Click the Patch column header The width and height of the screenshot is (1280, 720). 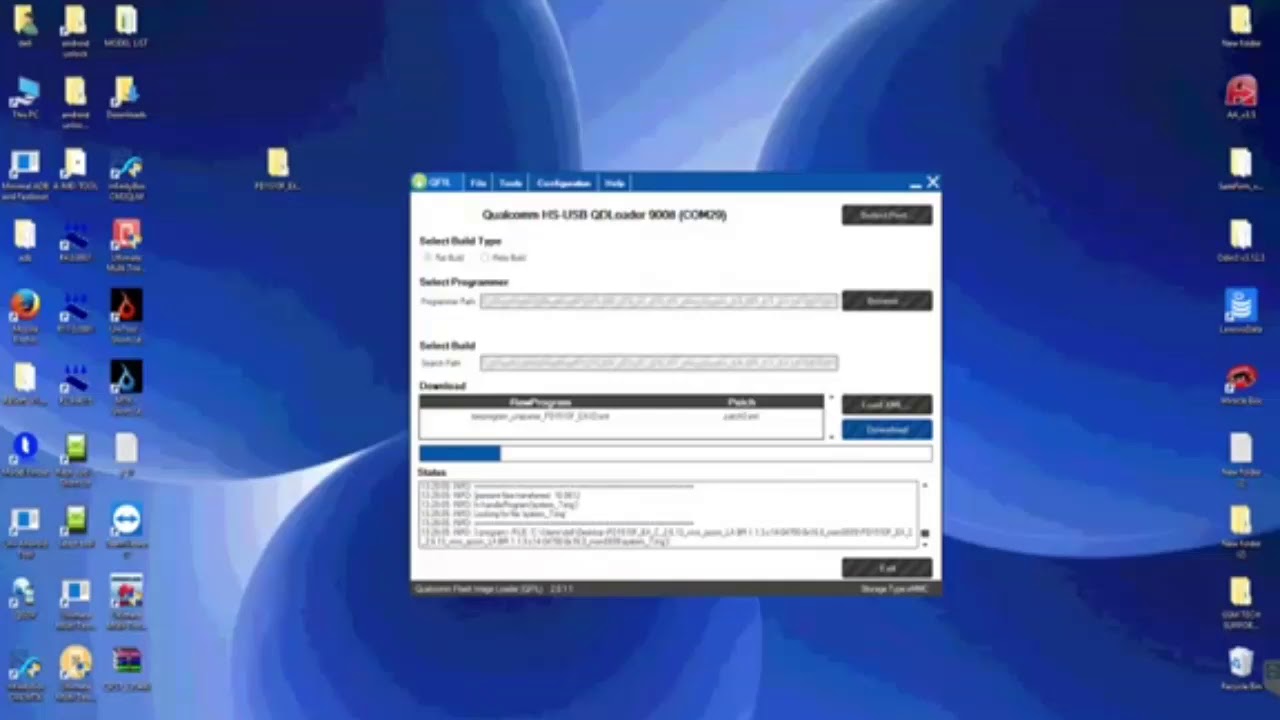pyautogui.click(x=741, y=402)
